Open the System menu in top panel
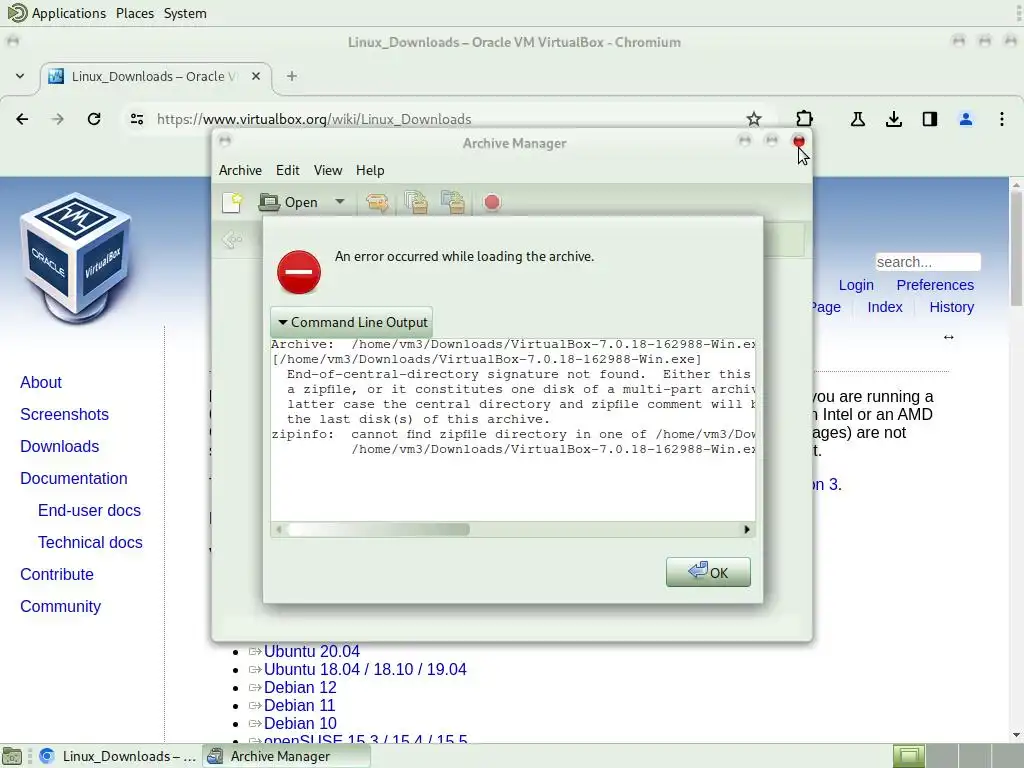This screenshot has width=1024, height=768. [185, 13]
